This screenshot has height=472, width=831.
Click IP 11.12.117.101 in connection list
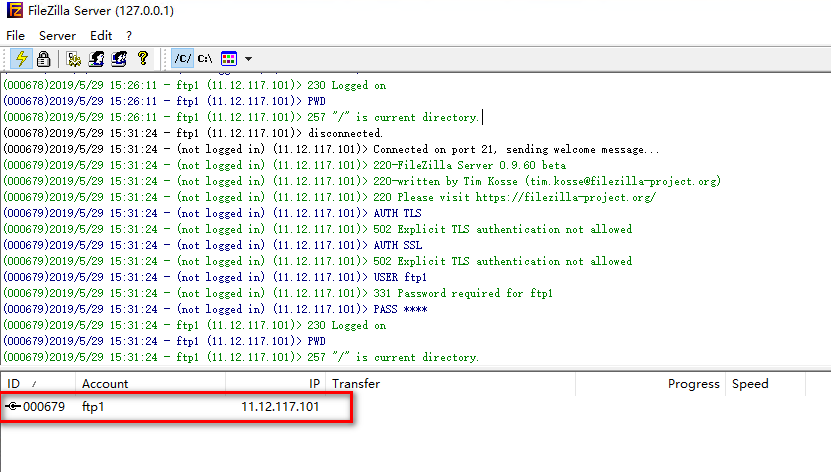[x=280, y=407]
